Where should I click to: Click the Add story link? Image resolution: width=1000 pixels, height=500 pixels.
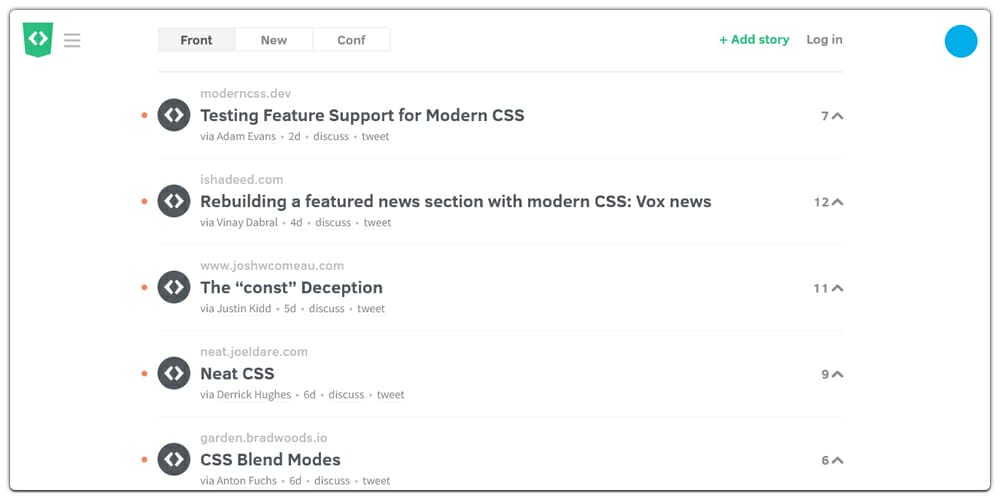(754, 40)
